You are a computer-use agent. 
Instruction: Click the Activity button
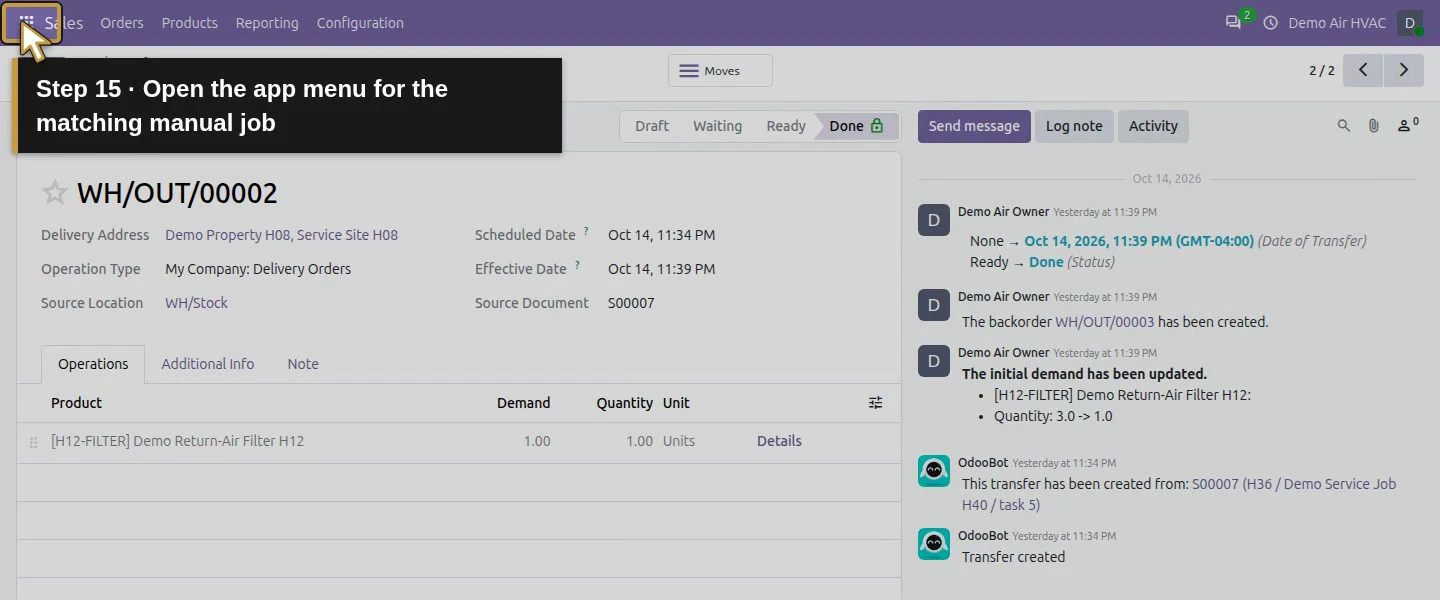pos(1153,126)
